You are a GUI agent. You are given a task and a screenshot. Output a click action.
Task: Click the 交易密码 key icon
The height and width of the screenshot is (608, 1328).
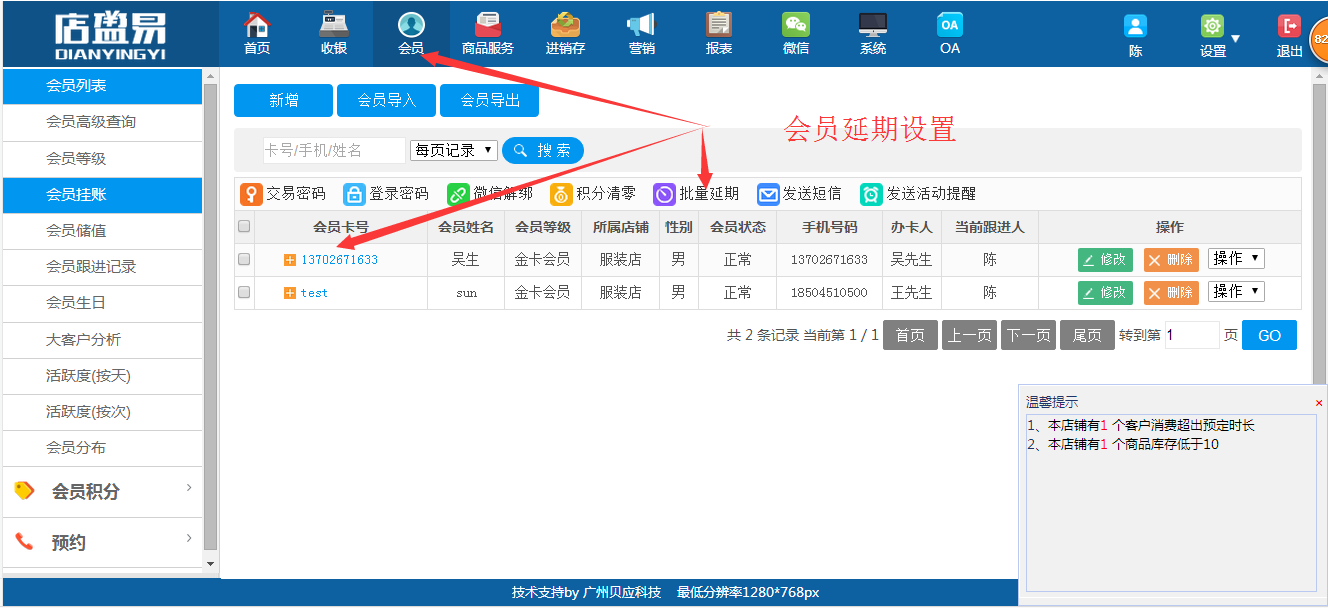[252, 194]
